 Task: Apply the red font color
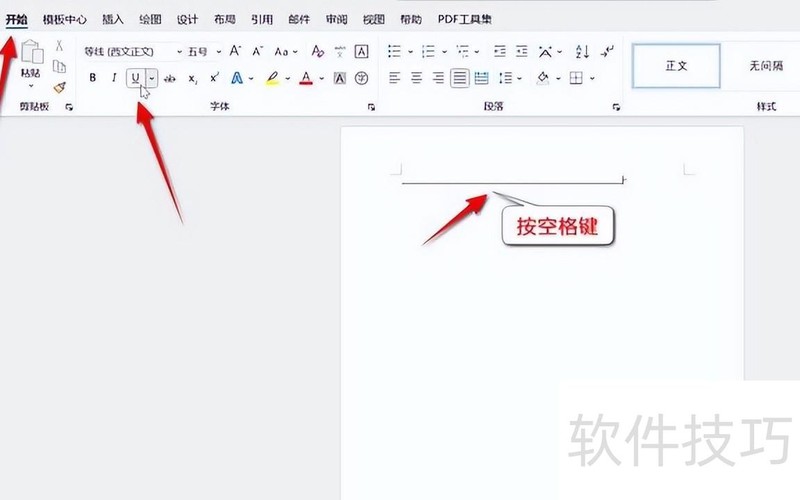pos(306,78)
